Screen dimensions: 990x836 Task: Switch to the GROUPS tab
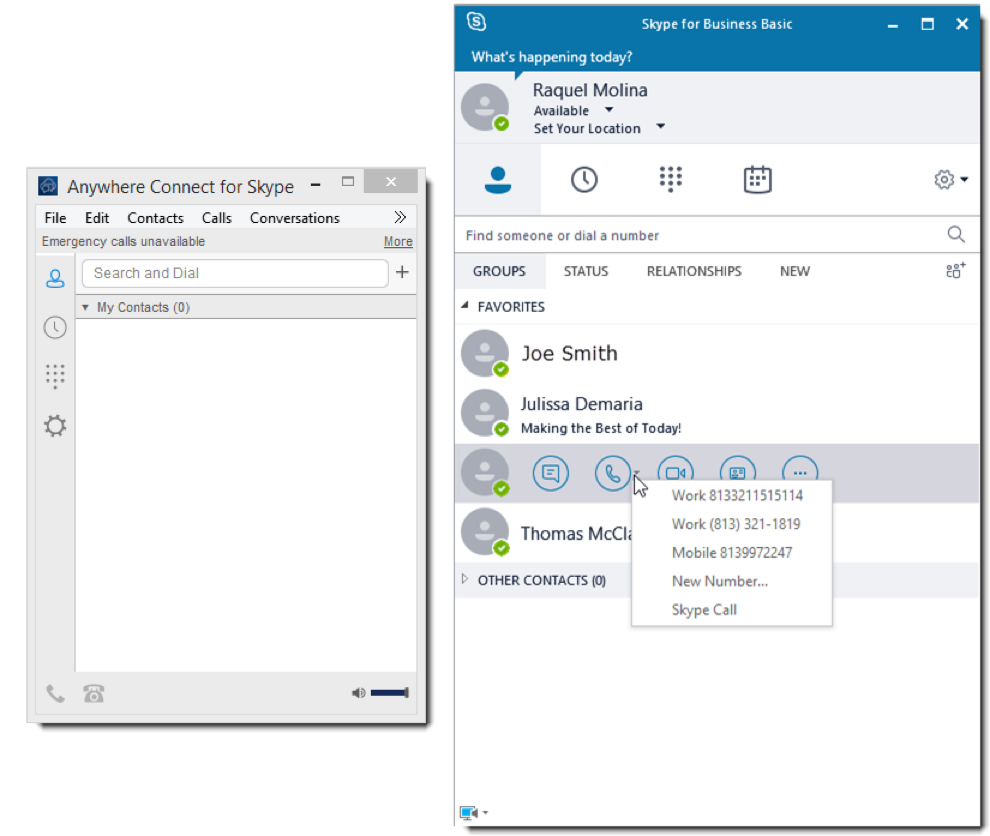(x=499, y=271)
